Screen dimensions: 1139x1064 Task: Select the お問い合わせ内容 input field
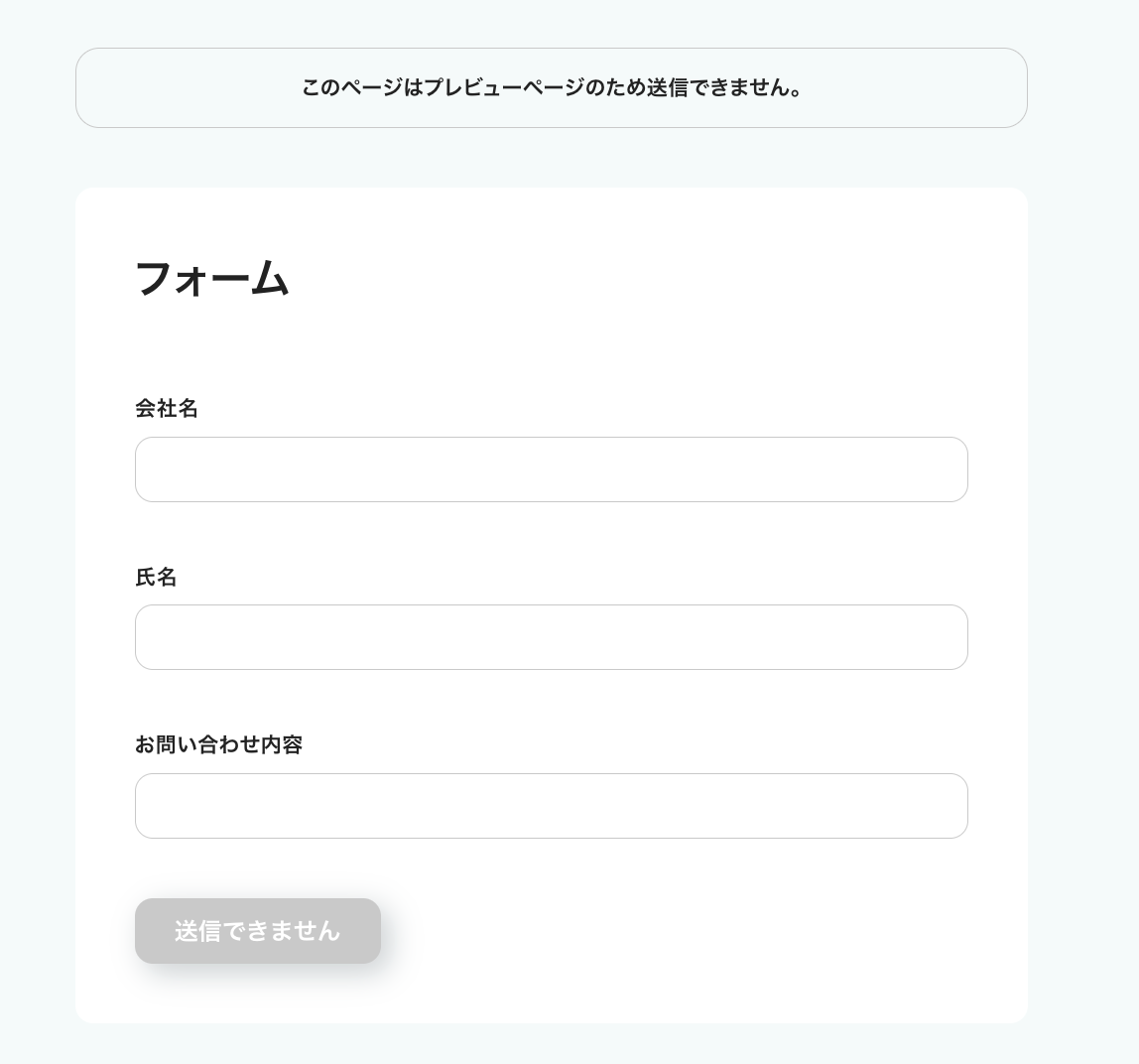pos(551,806)
